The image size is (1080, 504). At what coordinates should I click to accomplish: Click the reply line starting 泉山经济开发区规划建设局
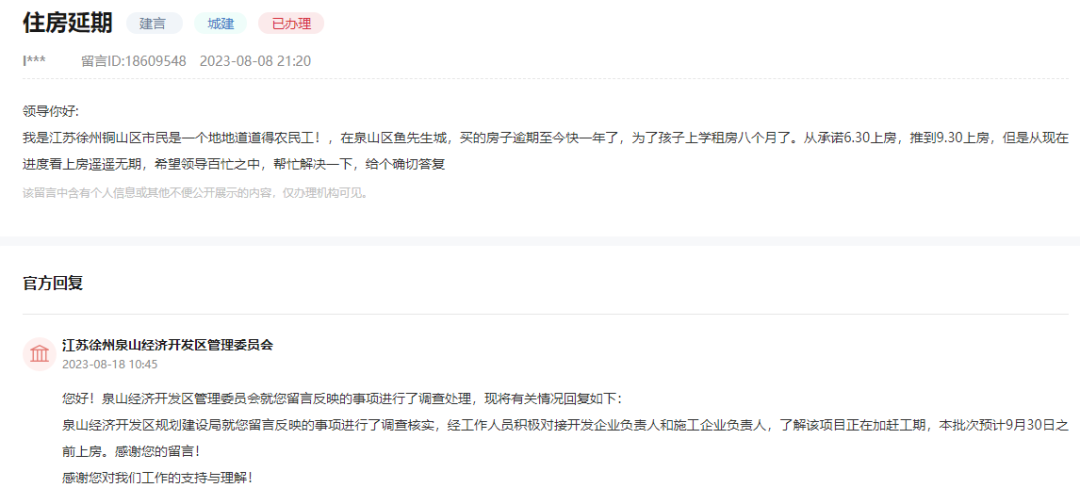(x=565, y=425)
